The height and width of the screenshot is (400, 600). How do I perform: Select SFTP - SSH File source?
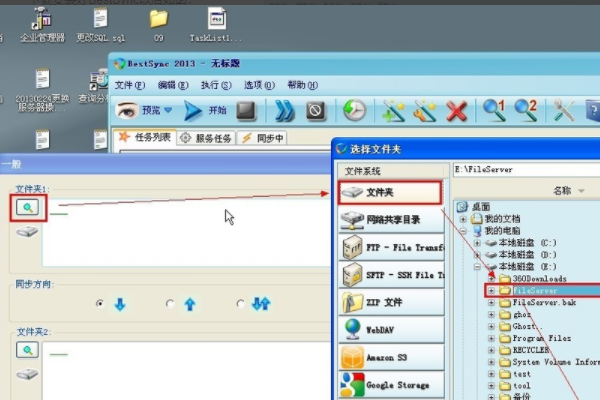391,275
